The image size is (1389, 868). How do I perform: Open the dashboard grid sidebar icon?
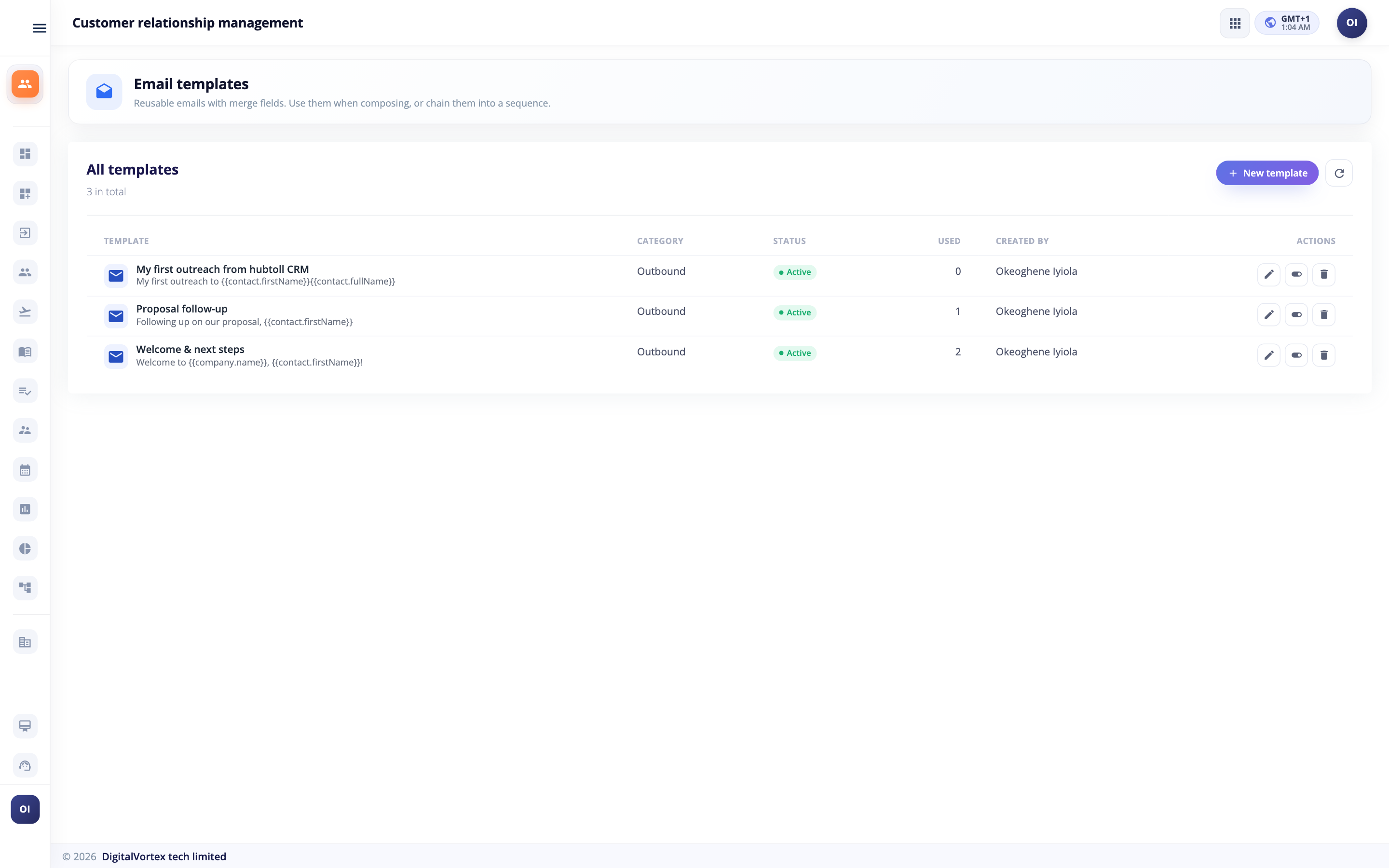pos(25,154)
